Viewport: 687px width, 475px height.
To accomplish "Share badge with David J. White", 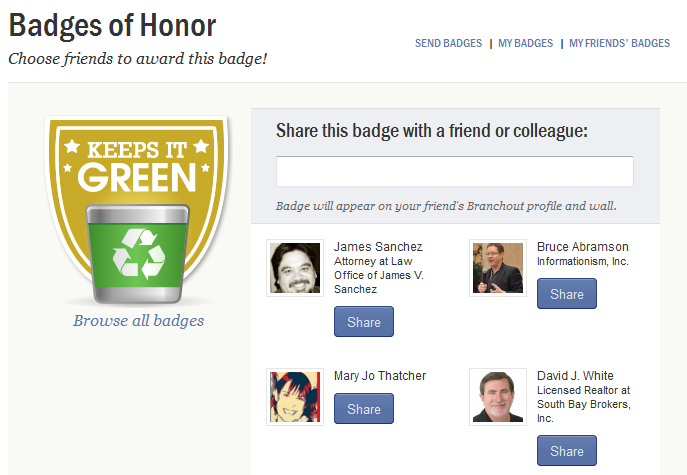I will pyautogui.click(x=567, y=450).
